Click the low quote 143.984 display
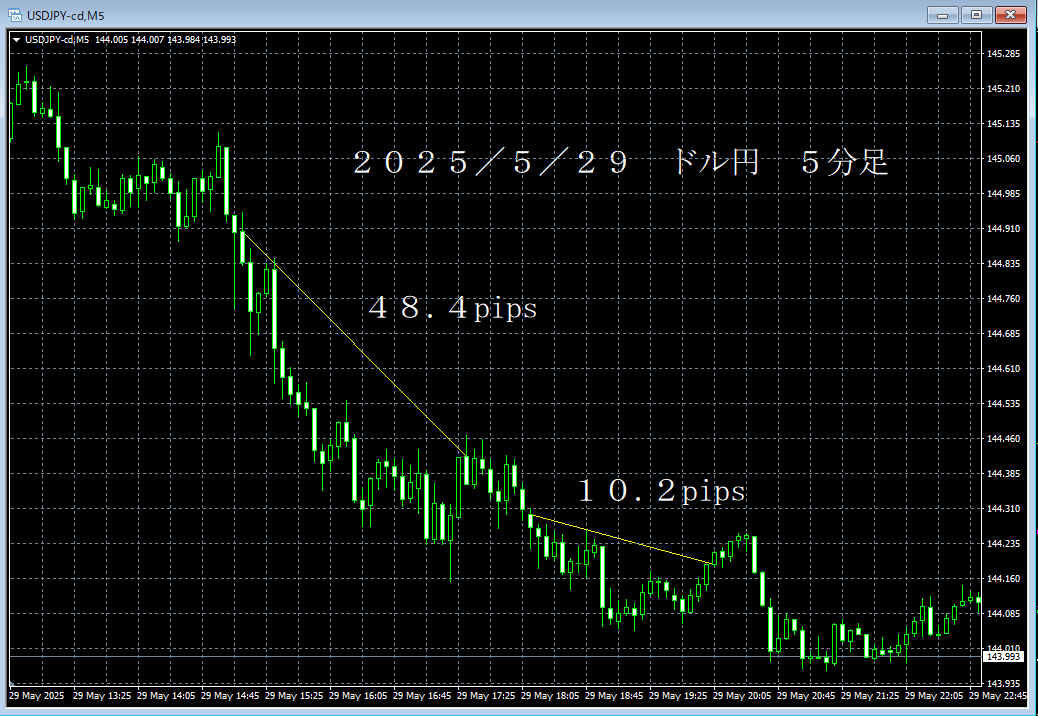Image resolution: width=1038 pixels, height=716 pixels. (182, 40)
